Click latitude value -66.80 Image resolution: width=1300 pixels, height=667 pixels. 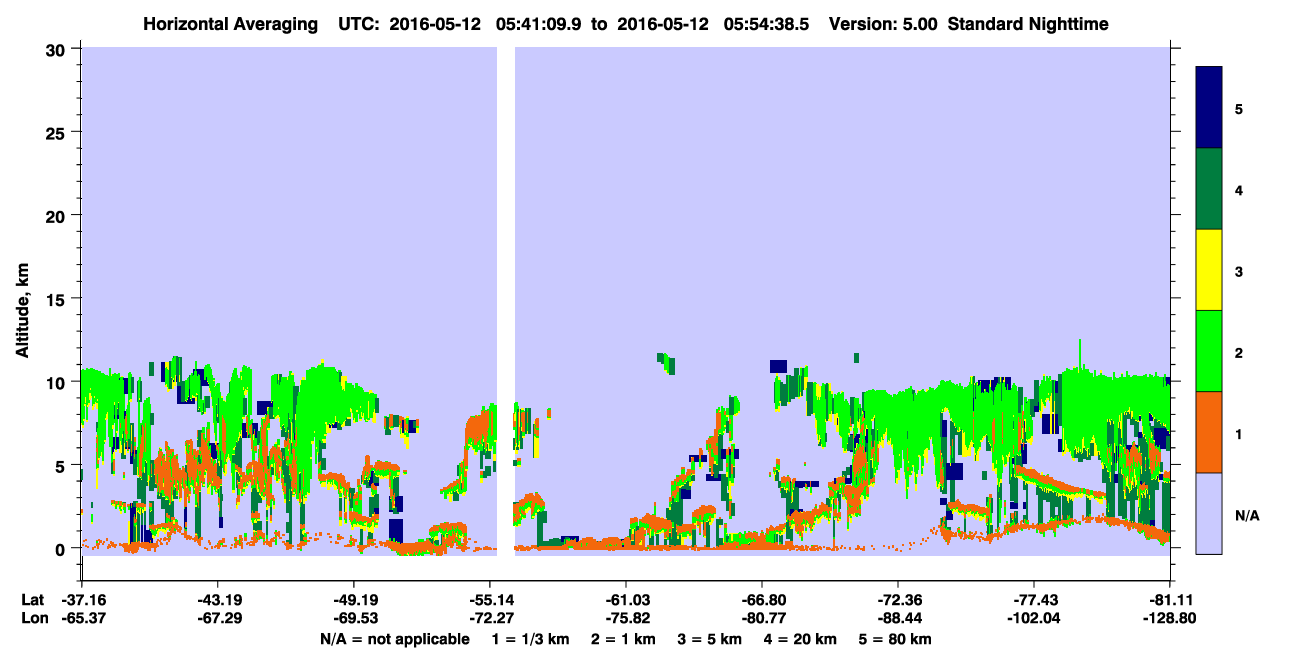click(762, 600)
